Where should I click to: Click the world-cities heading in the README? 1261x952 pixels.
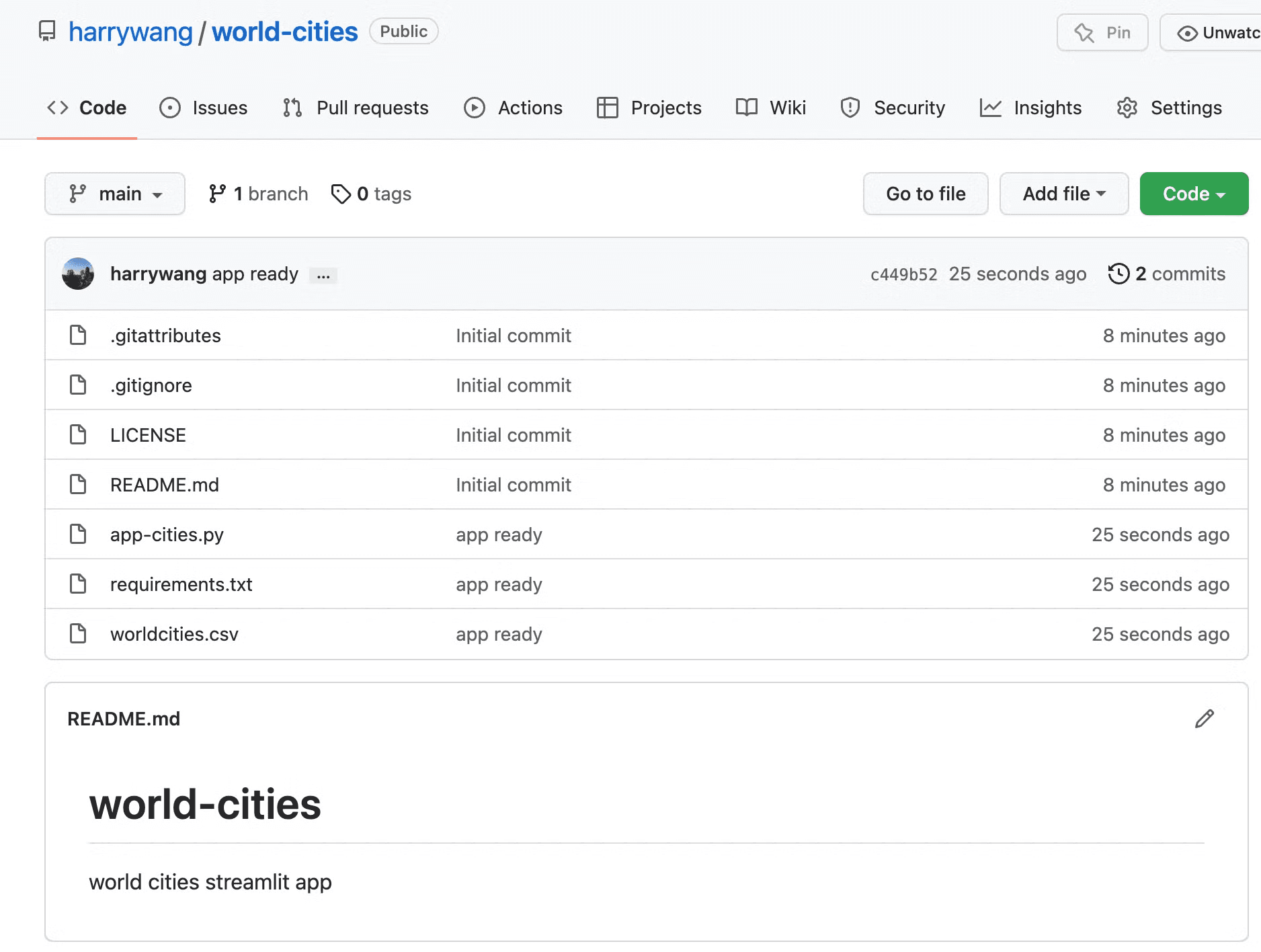pyautogui.click(x=205, y=804)
